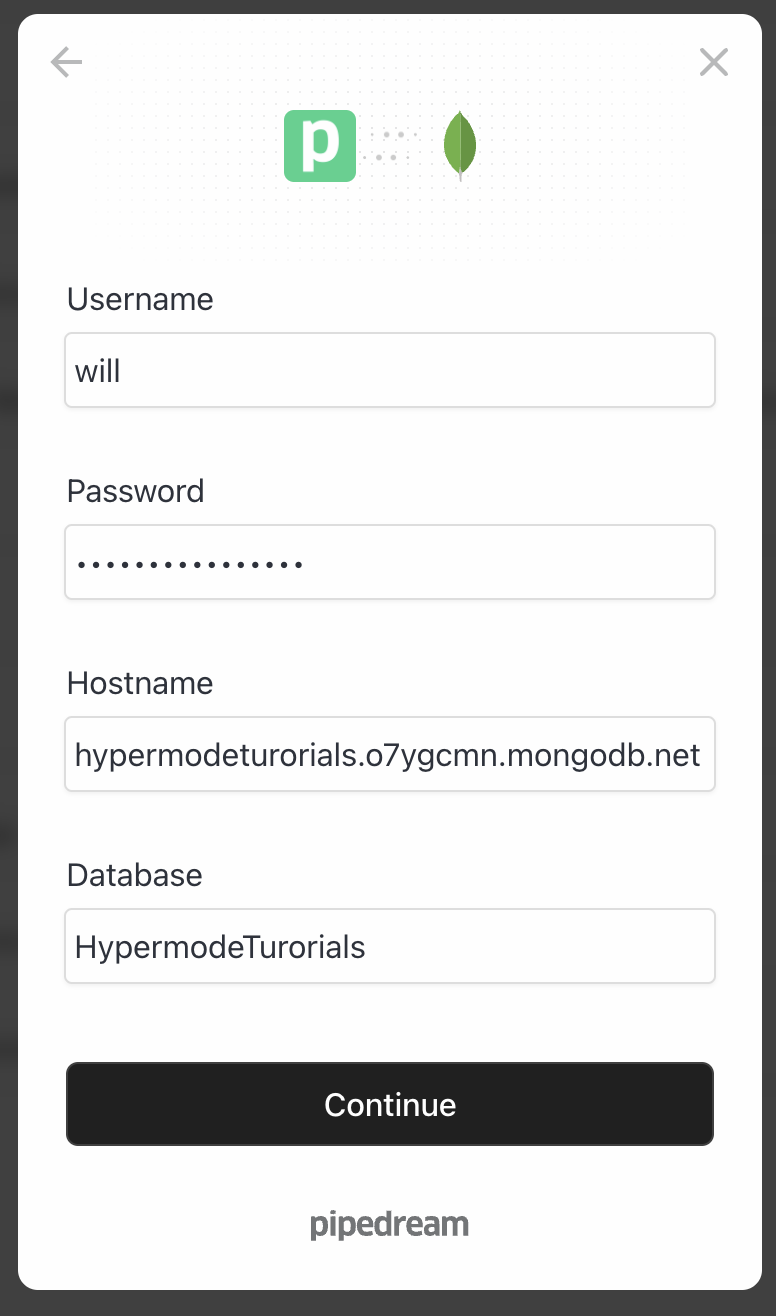Viewport: 776px width, 1316px height.
Task: Click the Password label
Action: pyautogui.click(x=135, y=491)
